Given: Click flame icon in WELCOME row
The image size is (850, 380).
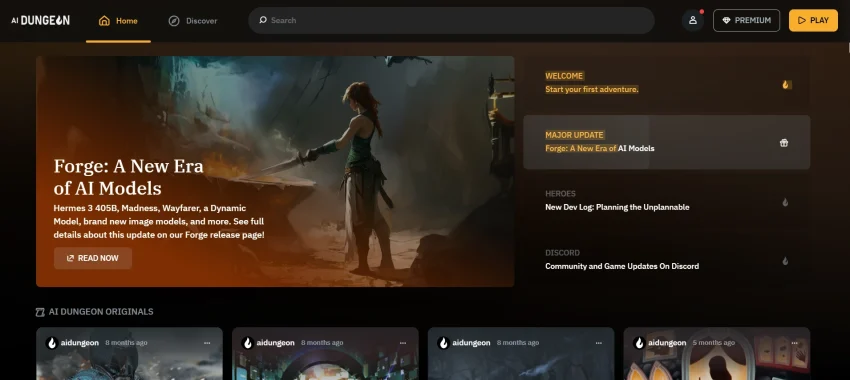Looking at the screenshot, I should click(x=785, y=84).
